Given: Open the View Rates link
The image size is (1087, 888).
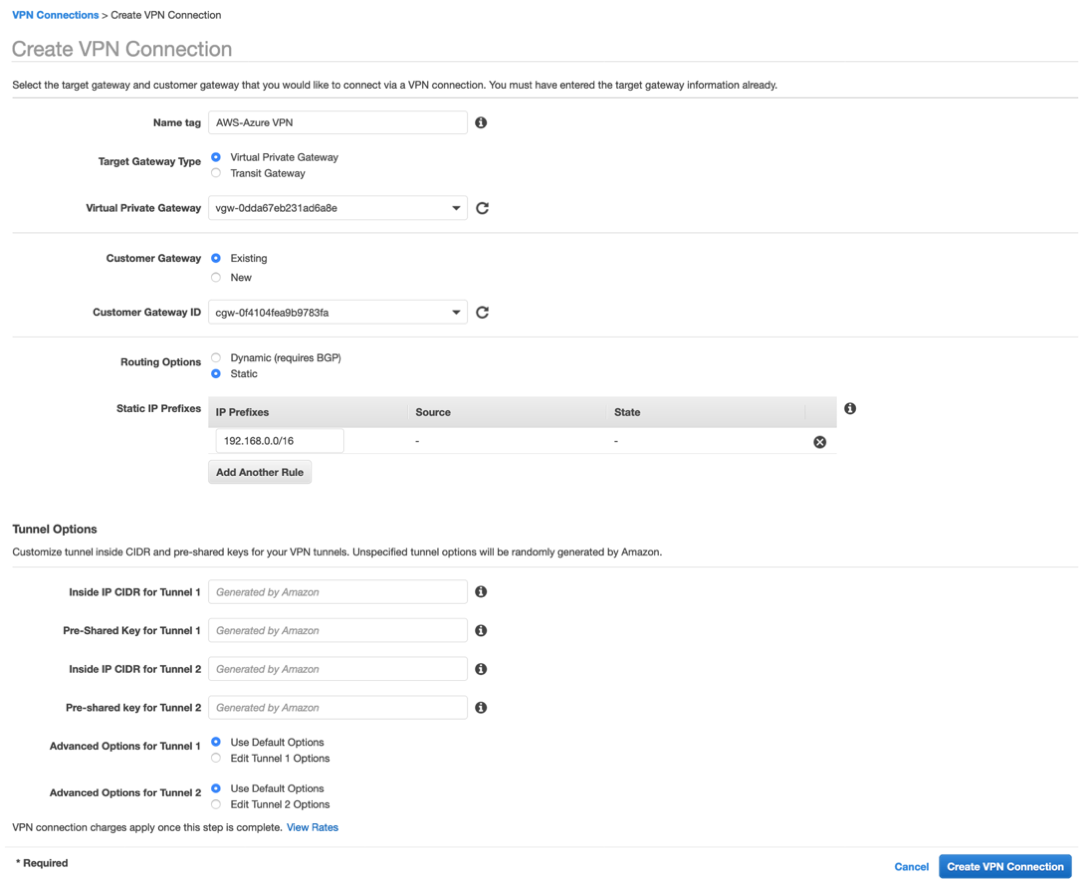Looking at the screenshot, I should point(313,827).
